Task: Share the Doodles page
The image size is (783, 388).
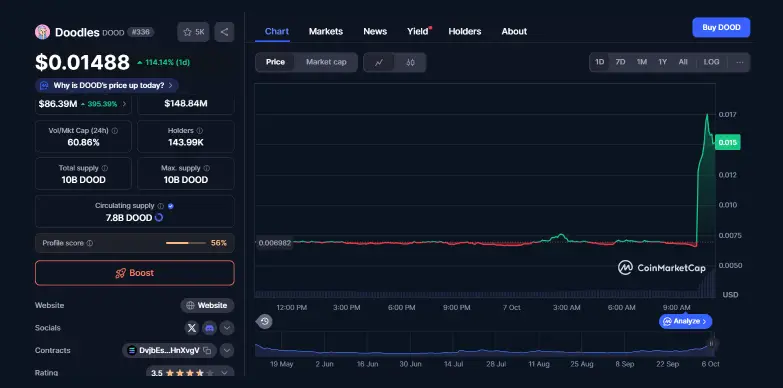Action: tap(224, 32)
